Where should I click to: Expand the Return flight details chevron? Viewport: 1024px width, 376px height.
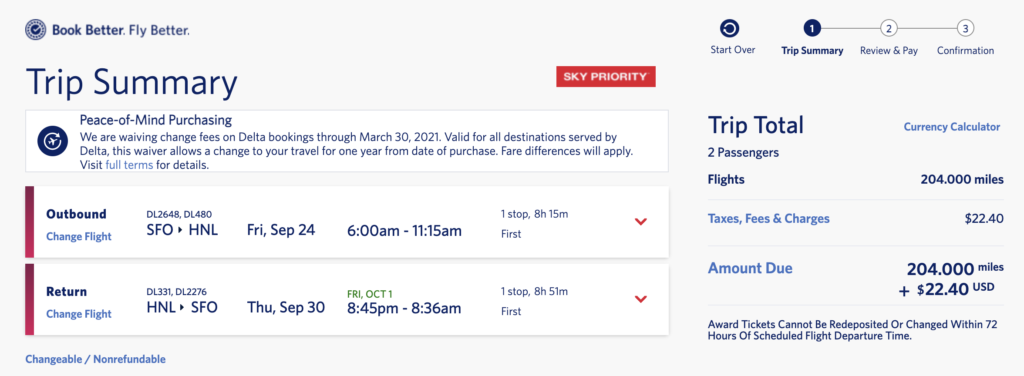(641, 299)
